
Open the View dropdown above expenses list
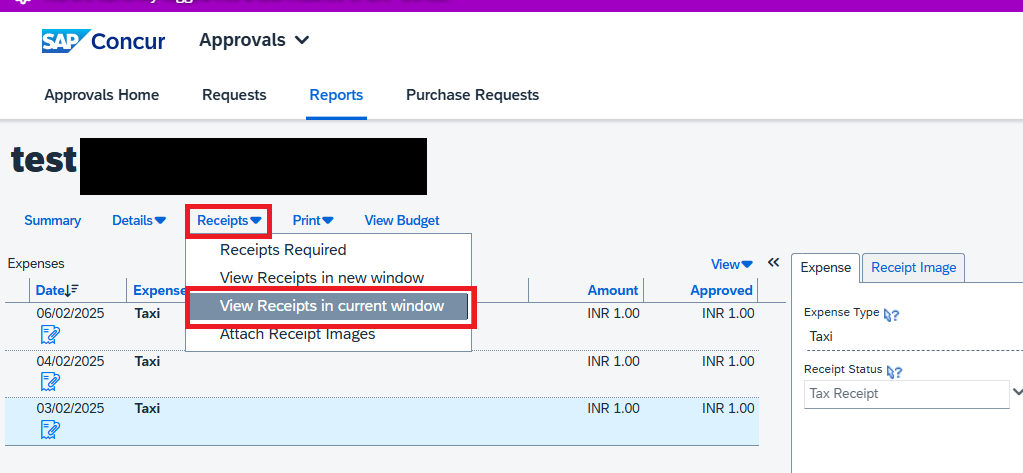tap(732, 264)
